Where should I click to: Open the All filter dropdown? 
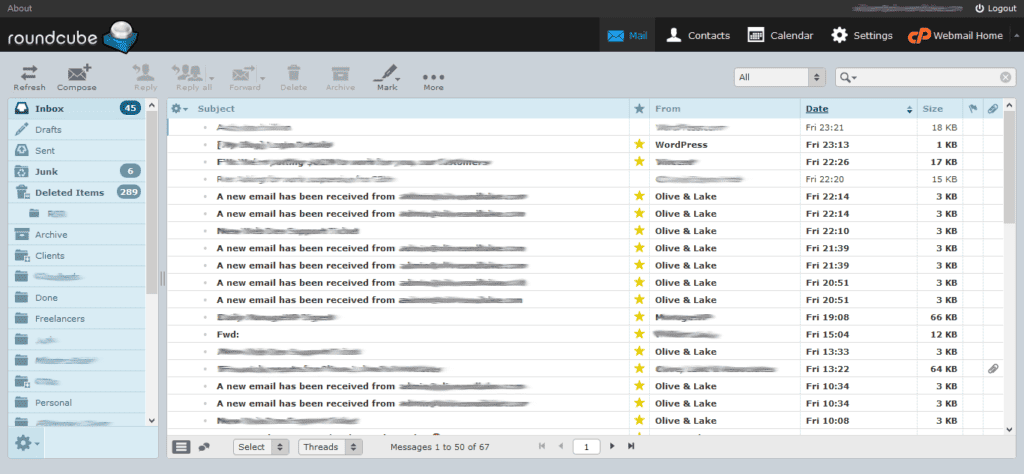(x=779, y=77)
